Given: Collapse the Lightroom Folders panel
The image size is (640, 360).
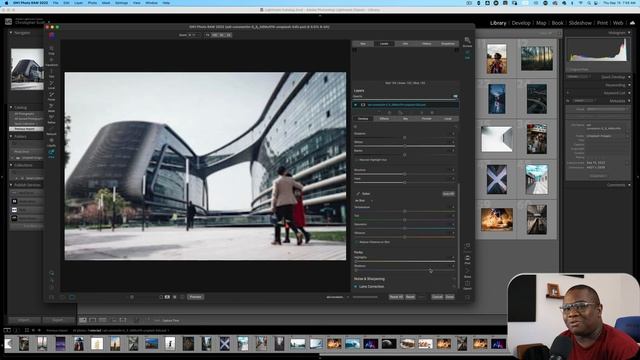Looking at the screenshot, I should (11, 136).
